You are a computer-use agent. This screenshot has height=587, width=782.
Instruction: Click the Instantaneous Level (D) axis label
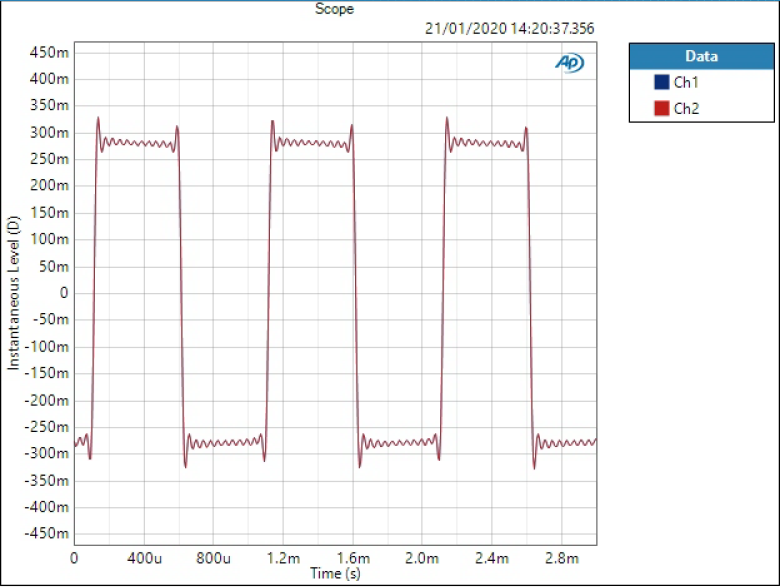13,293
